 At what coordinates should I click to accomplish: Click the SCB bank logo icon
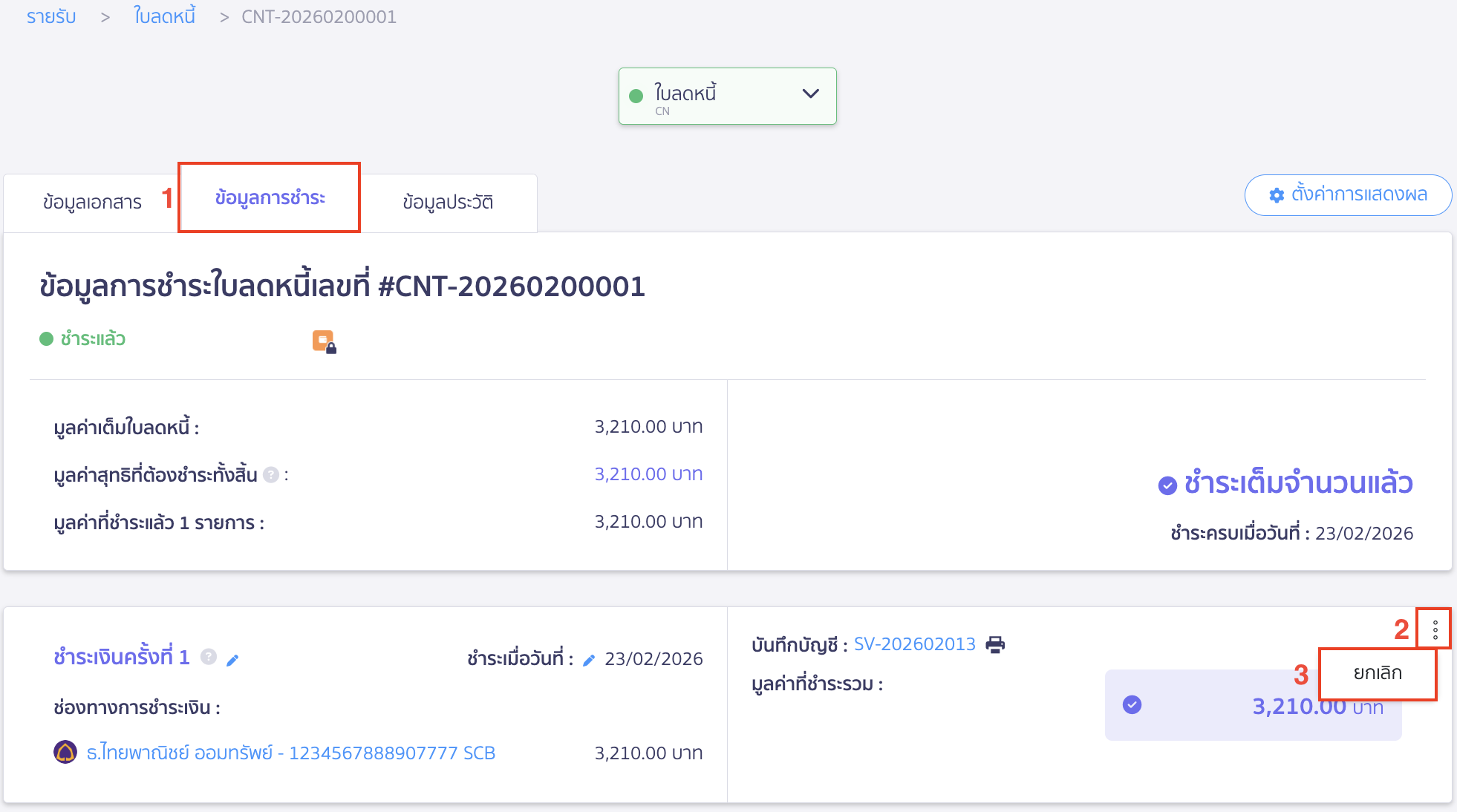(x=65, y=753)
